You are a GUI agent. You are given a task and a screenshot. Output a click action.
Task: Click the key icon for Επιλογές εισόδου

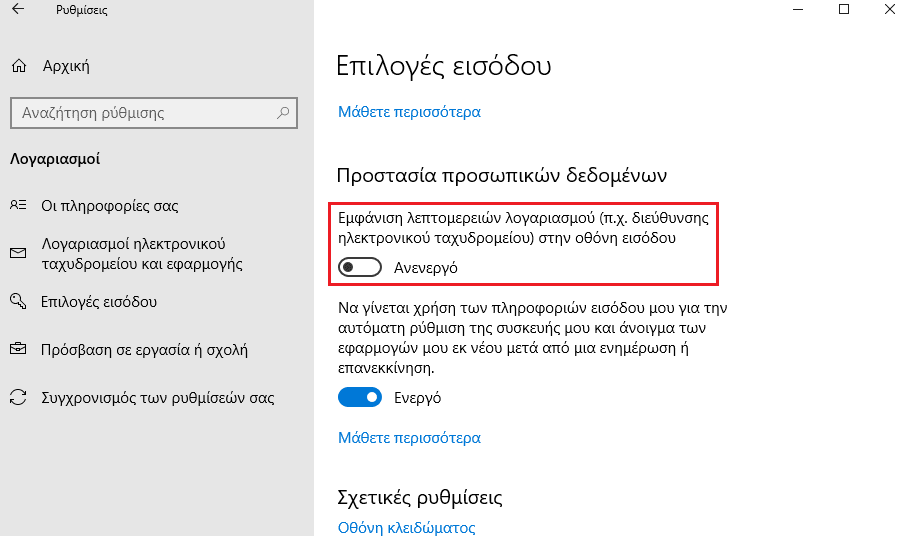(x=18, y=302)
